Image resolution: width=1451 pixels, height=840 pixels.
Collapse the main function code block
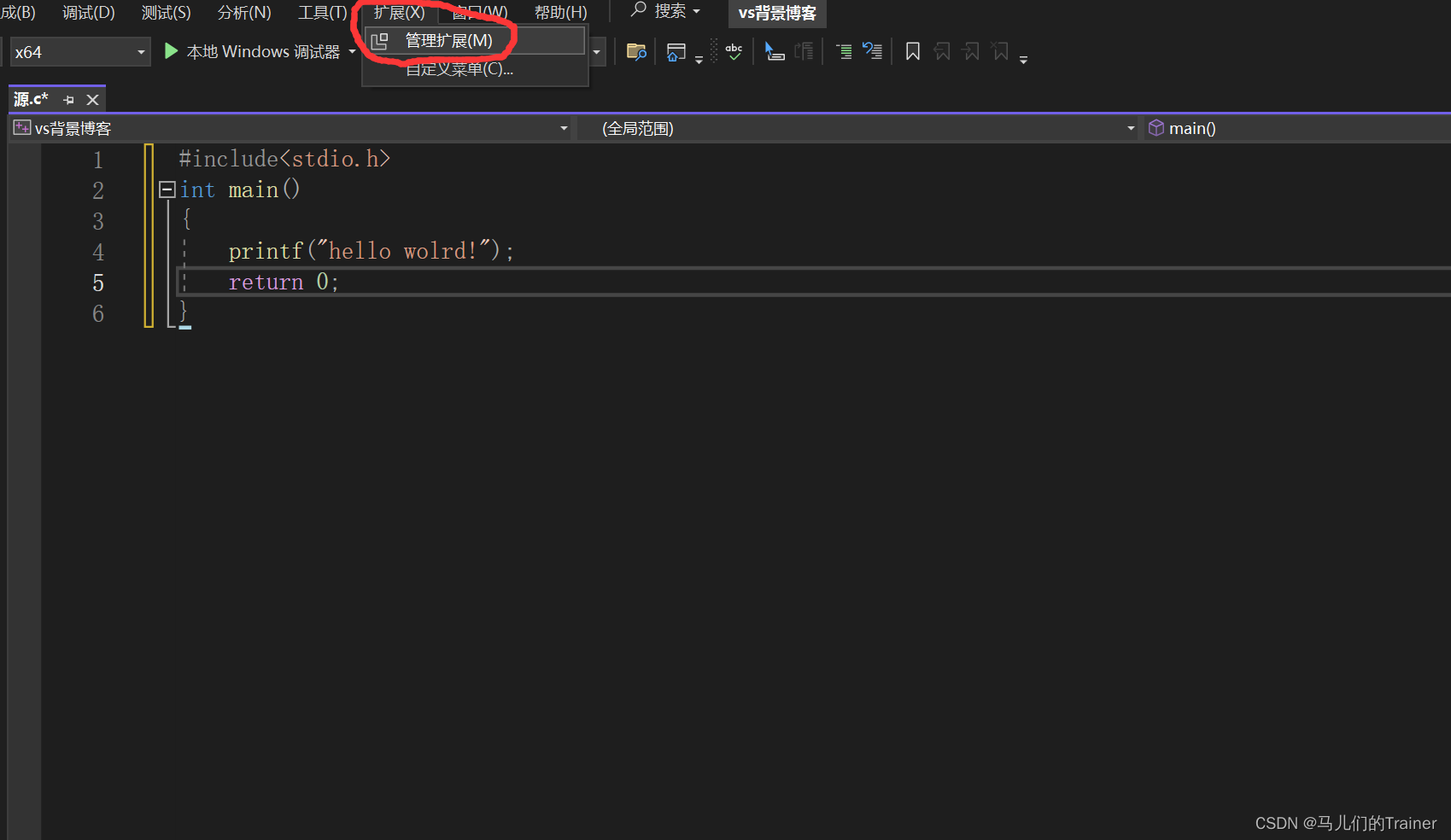coord(167,190)
